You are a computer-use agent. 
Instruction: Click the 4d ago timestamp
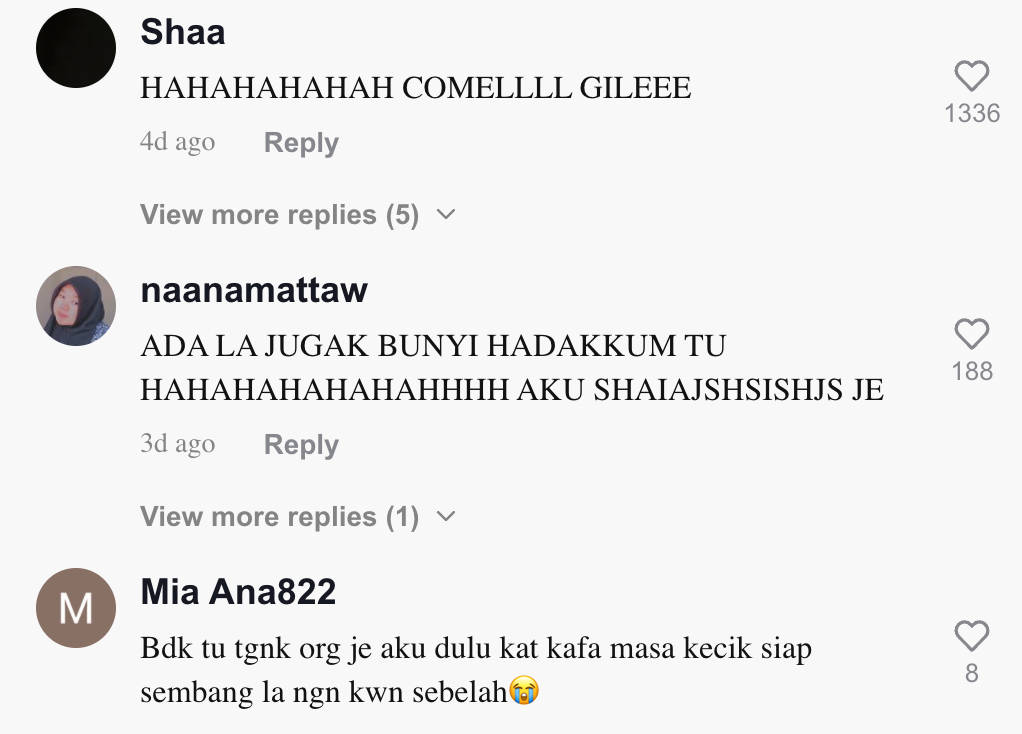coord(177,141)
